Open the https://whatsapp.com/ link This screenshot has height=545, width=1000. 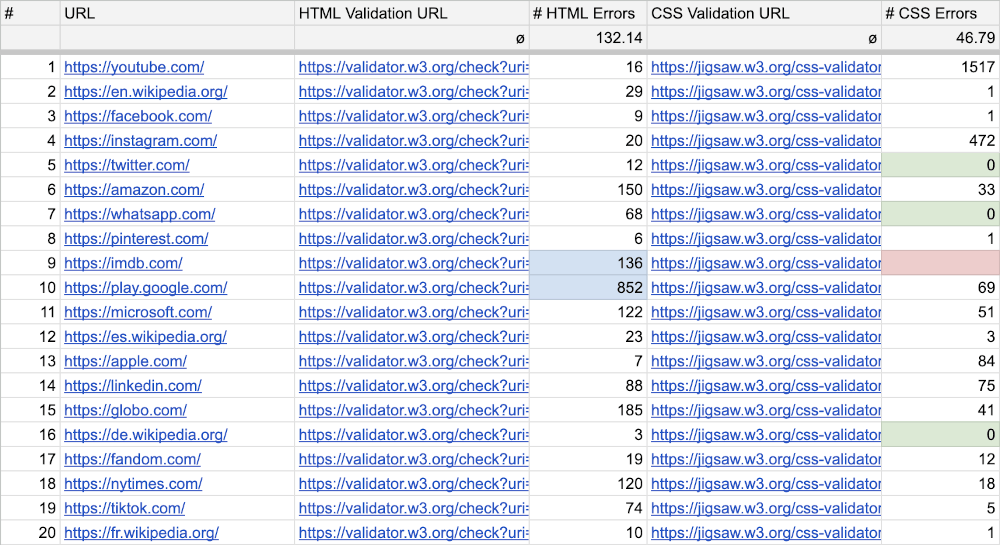click(140, 214)
